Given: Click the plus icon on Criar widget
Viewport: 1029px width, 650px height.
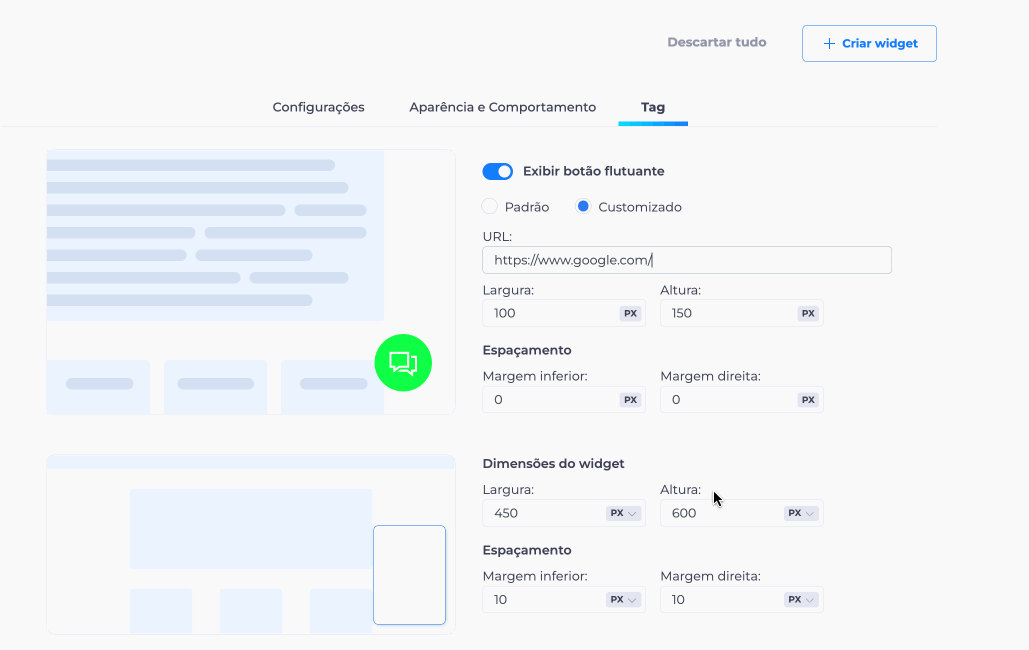Looking at the screenshot, I should 829,43.
